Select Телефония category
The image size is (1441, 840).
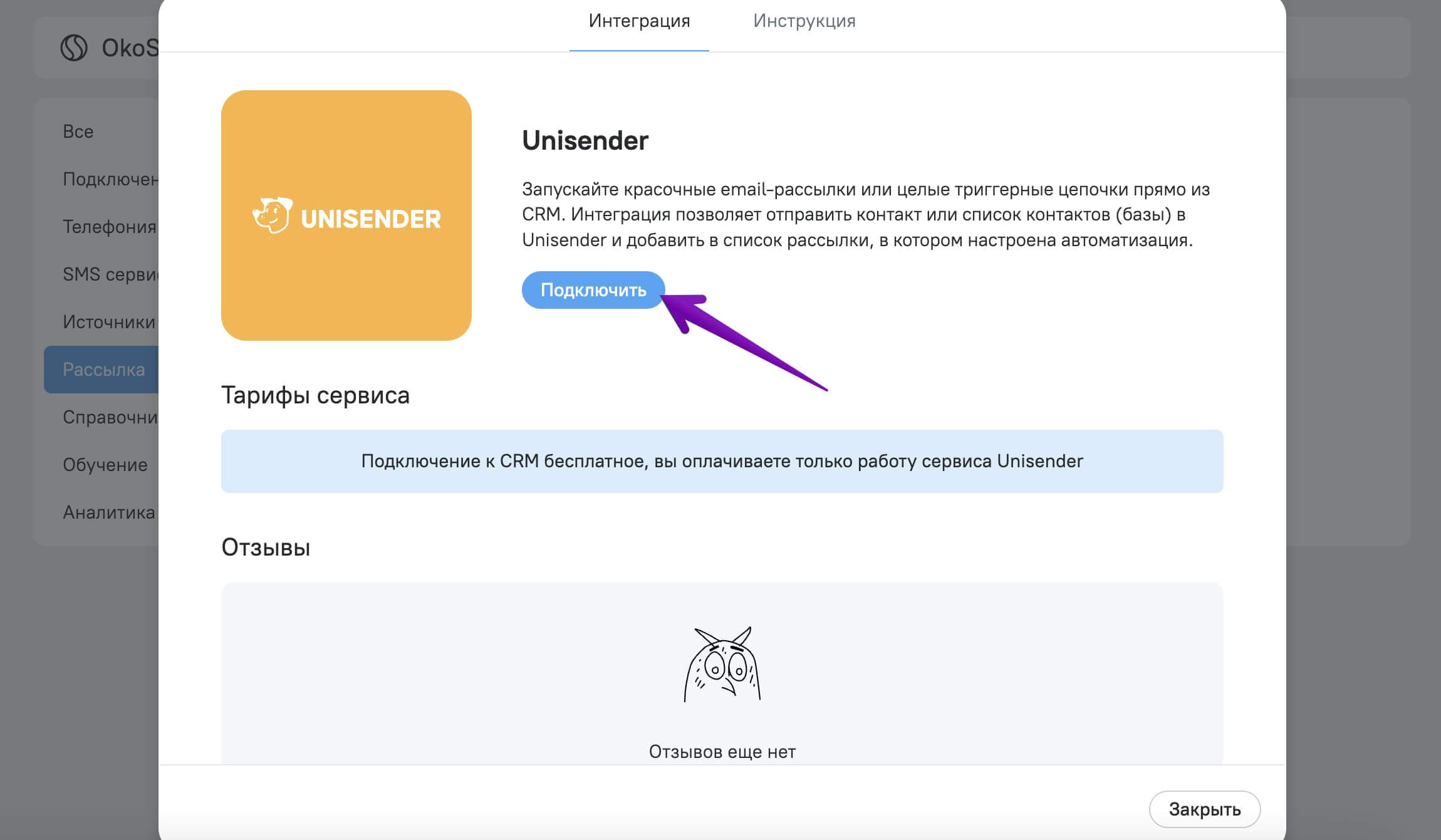click(x=110, y=227)
